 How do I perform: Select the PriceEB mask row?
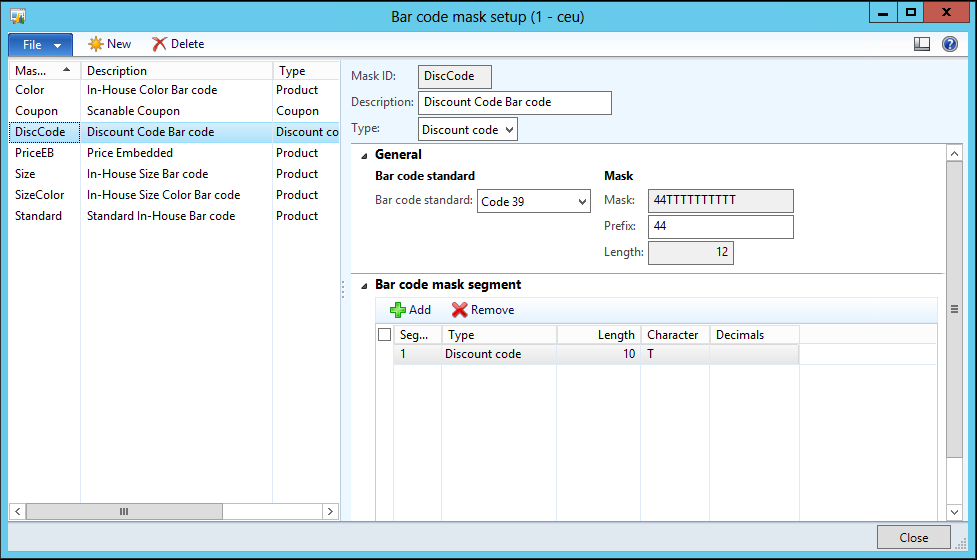pos(35,153)
